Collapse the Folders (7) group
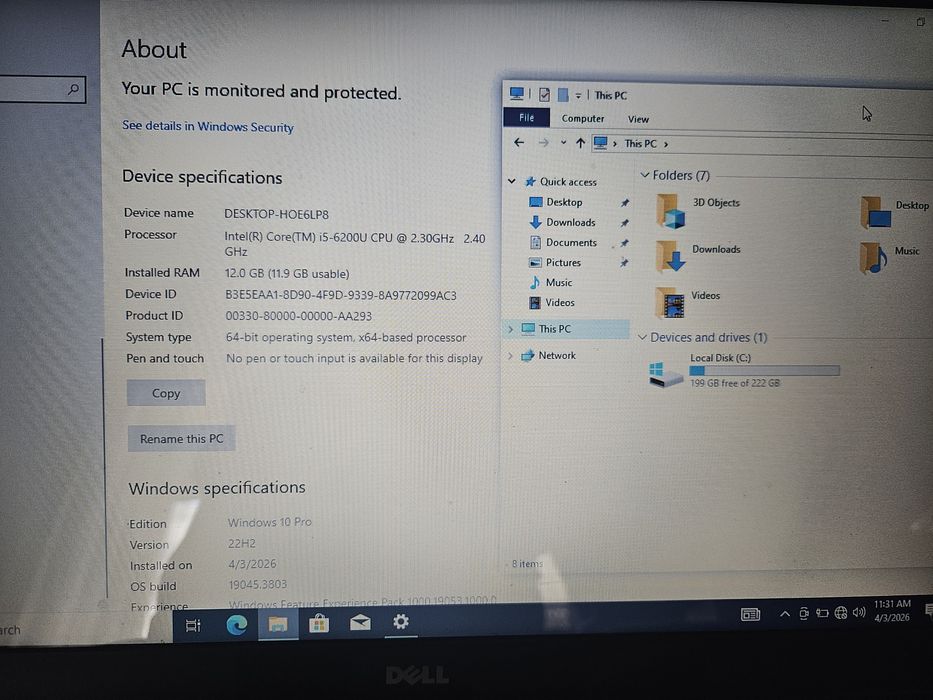 (x=644, y=175)
